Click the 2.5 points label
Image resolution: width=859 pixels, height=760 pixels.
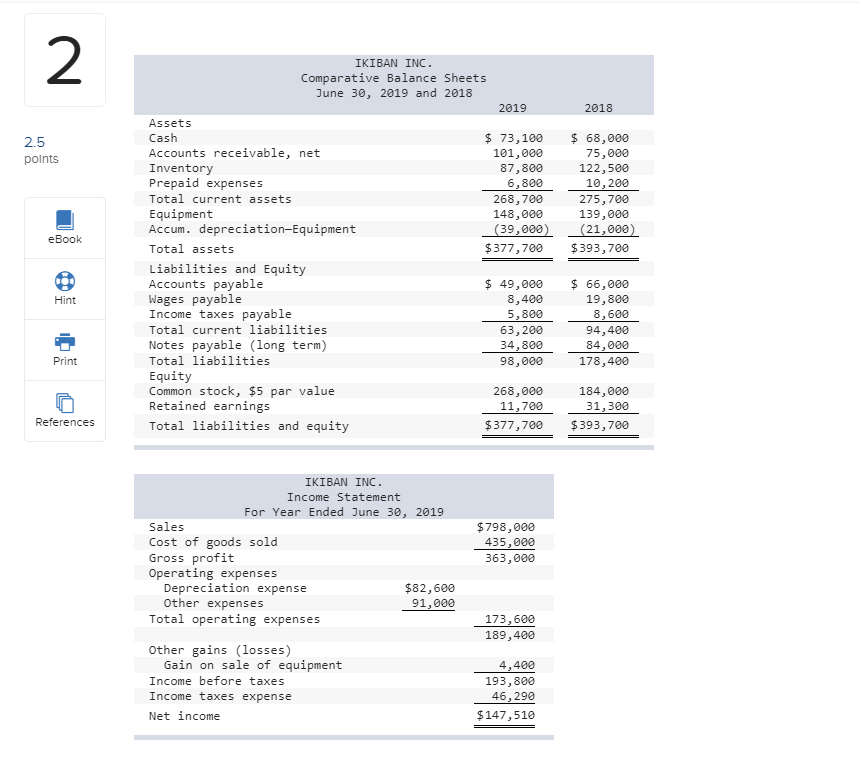coord(41,150)
